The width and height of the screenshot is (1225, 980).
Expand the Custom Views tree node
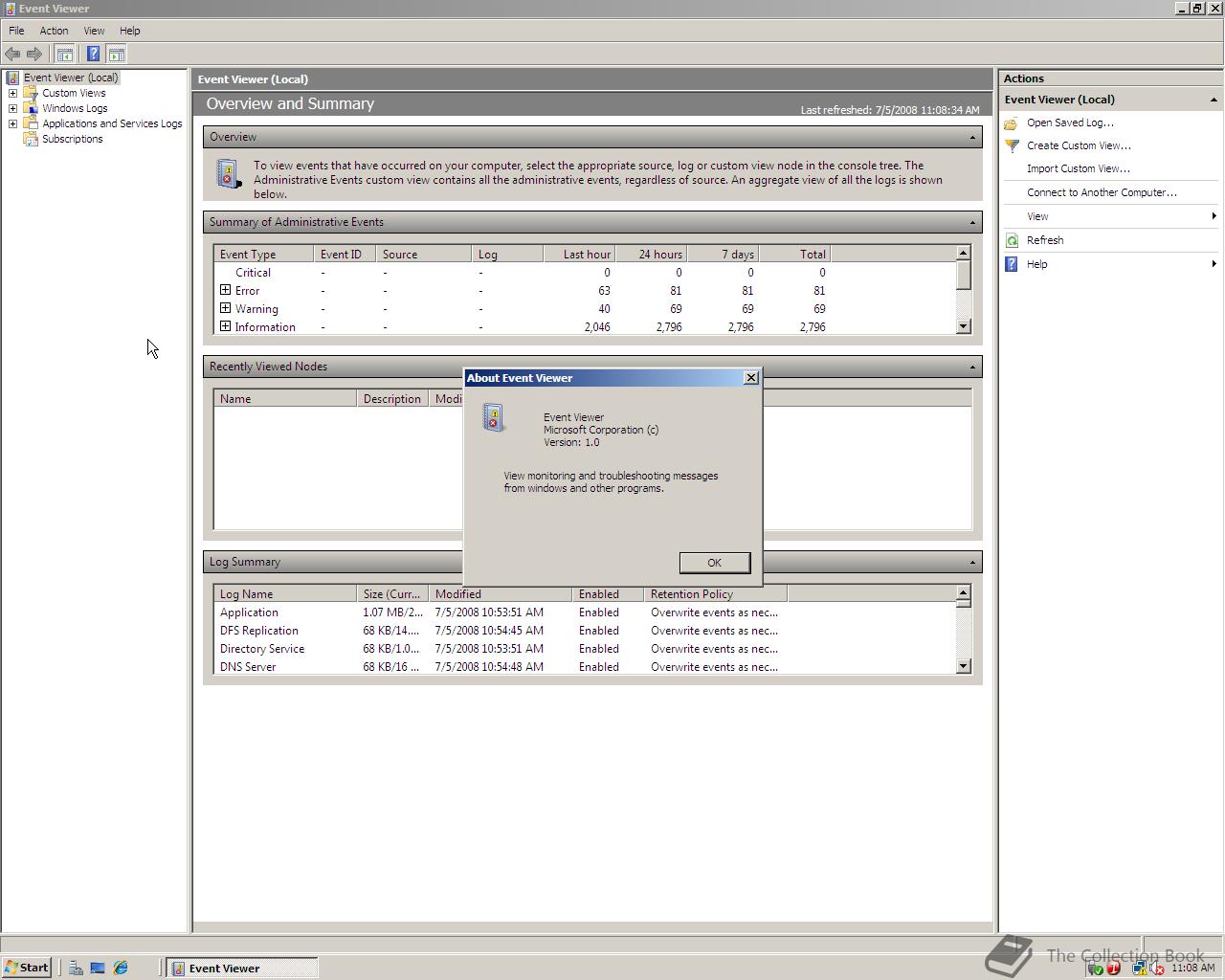[12, 93]
